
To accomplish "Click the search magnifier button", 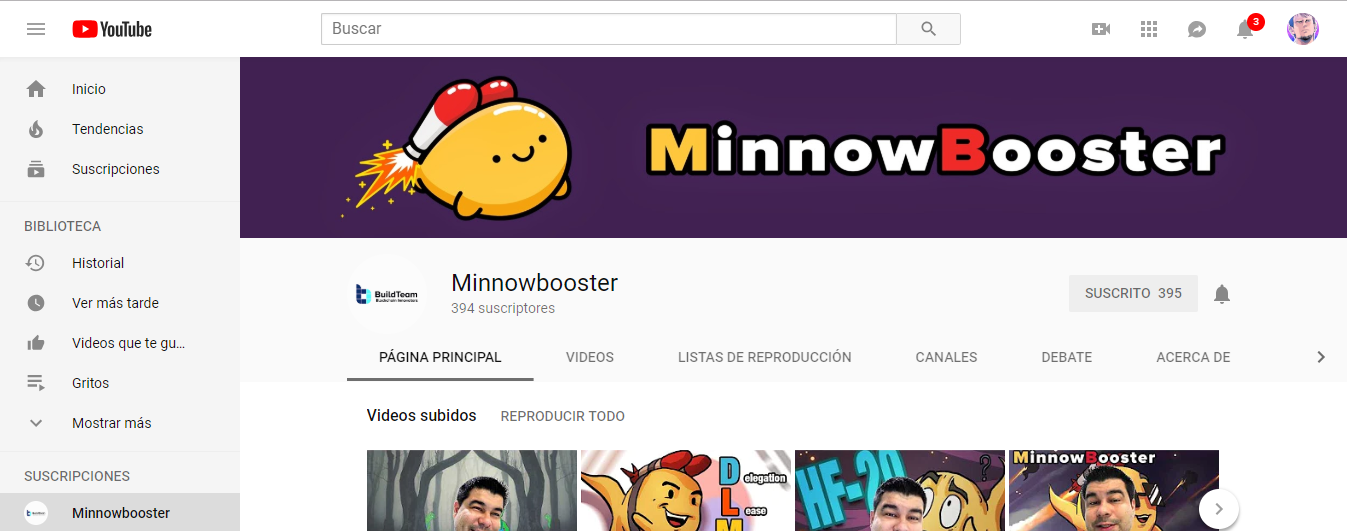I will tap(928, 29).
